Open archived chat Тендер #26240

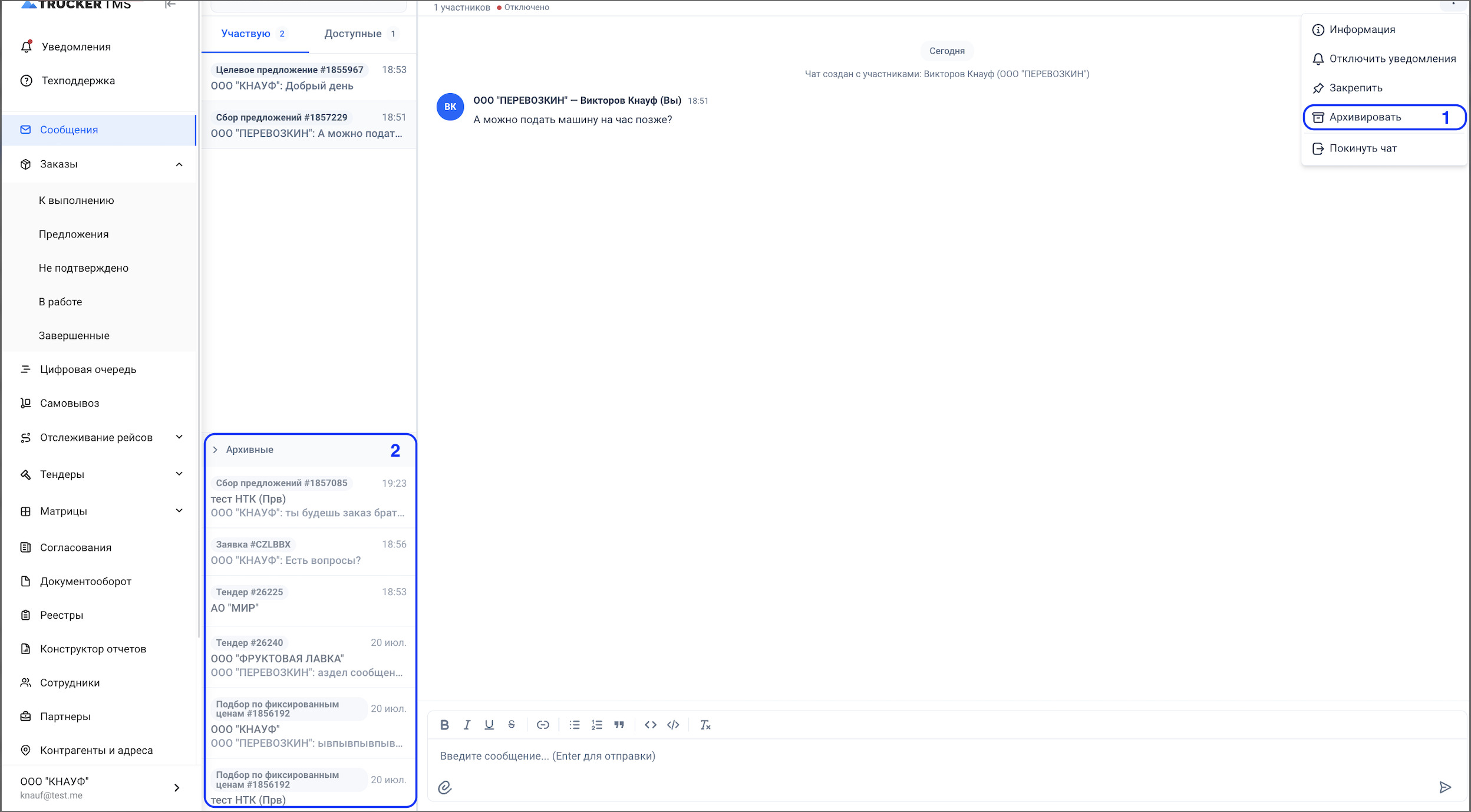(309, 657)
